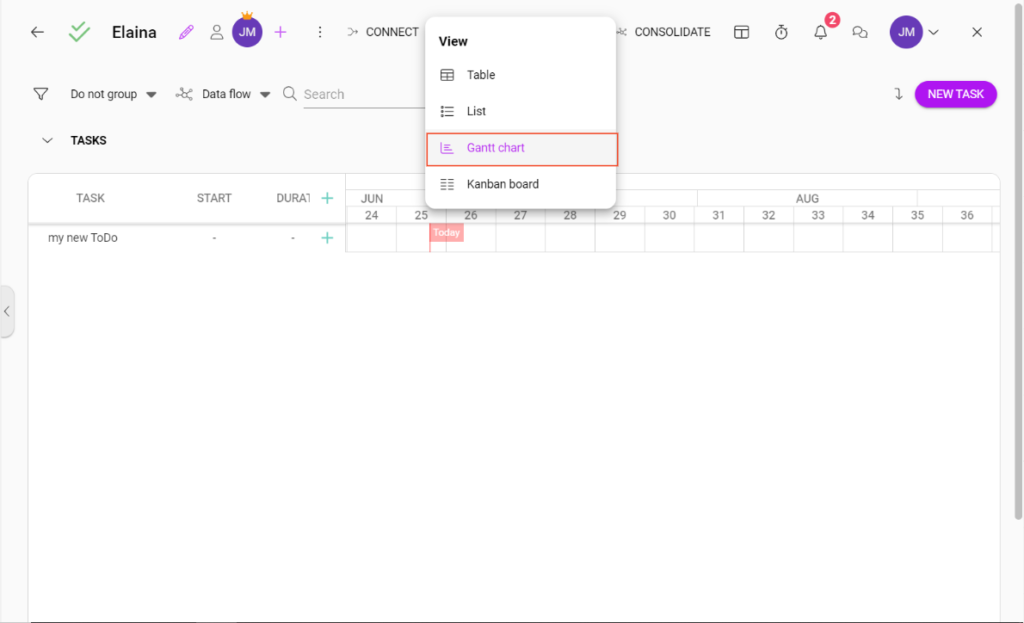
Task: Switch the view to Gantt chart
Action: [x=496, y=147]
